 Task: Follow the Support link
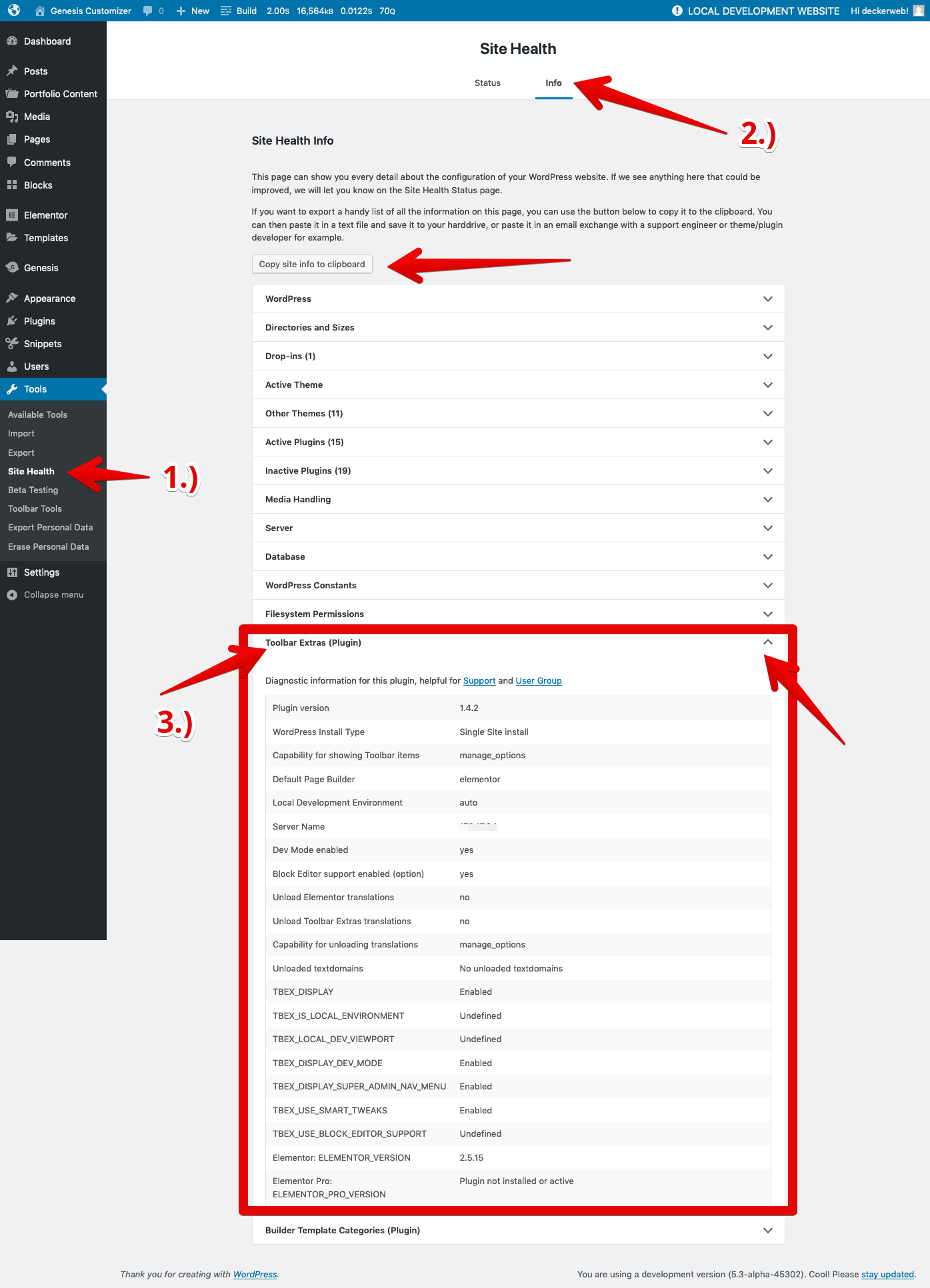479,680
